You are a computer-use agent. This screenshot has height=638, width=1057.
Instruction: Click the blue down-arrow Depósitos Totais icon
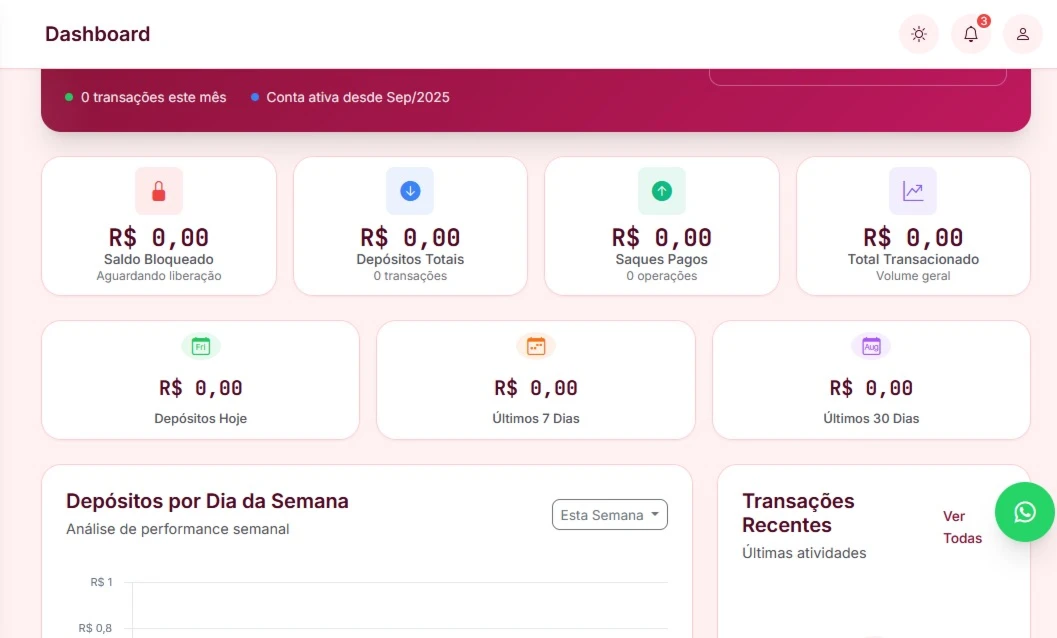pos(410,191)
